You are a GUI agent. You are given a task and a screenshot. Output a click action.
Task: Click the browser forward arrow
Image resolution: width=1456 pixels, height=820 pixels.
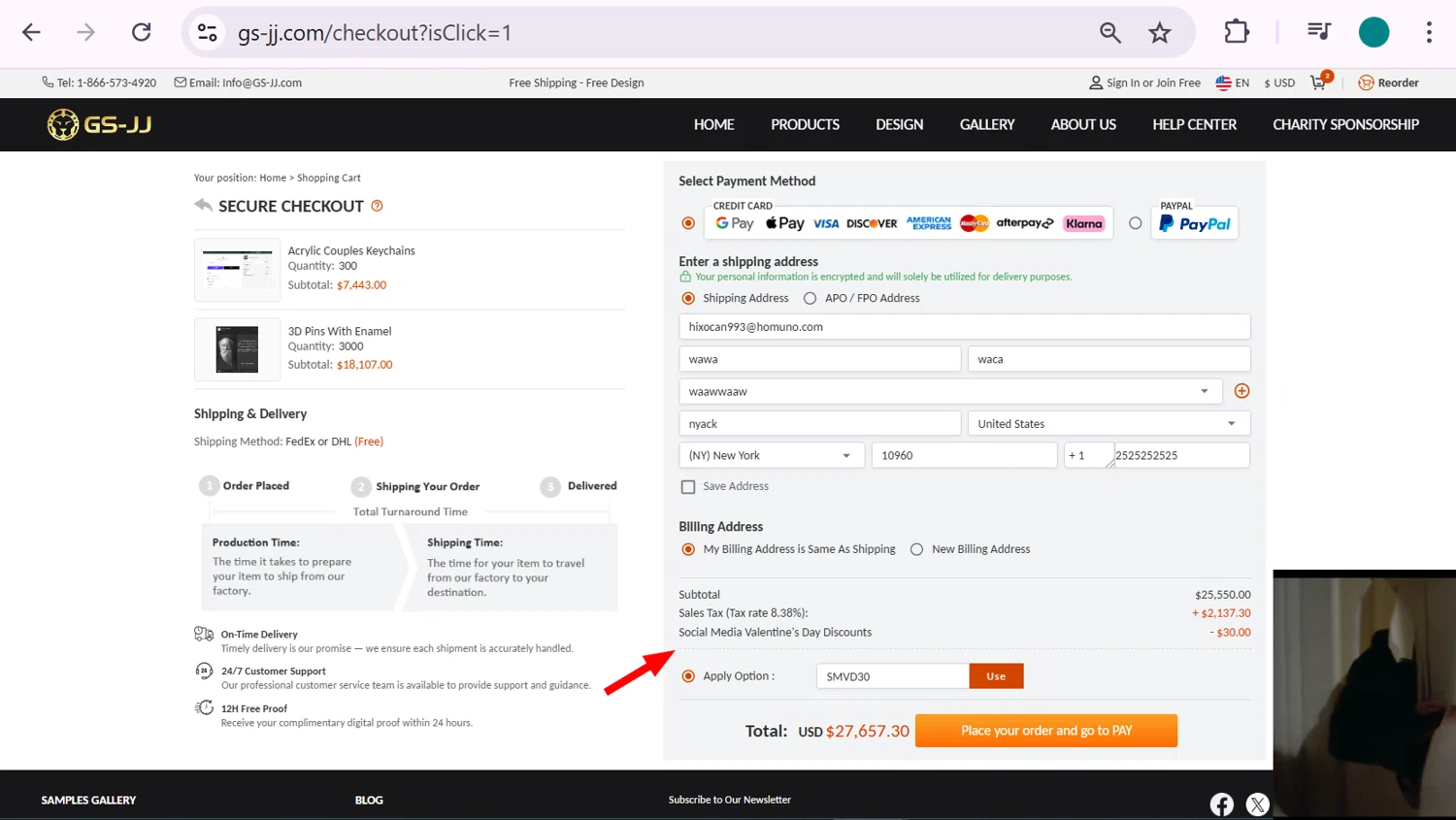coord(86,32)
